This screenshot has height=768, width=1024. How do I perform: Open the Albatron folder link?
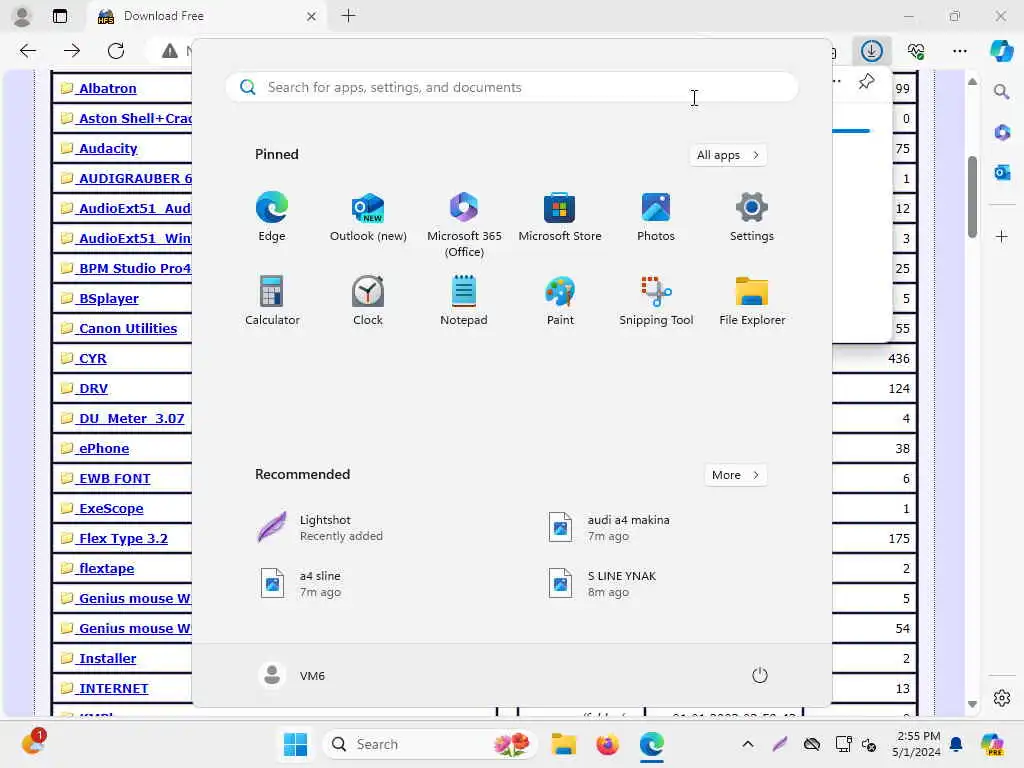[107, 88]
